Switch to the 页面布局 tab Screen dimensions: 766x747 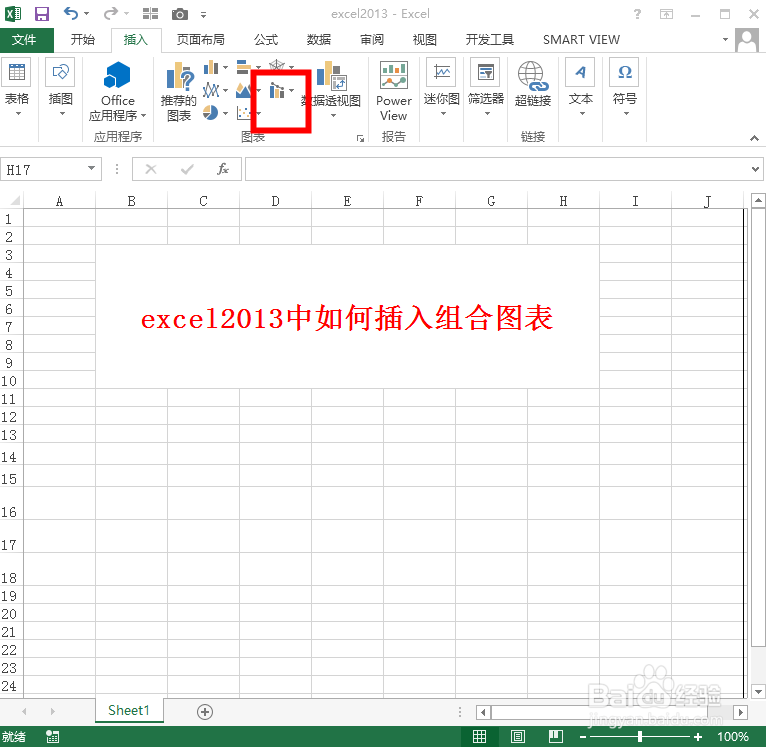click(200, 40)
